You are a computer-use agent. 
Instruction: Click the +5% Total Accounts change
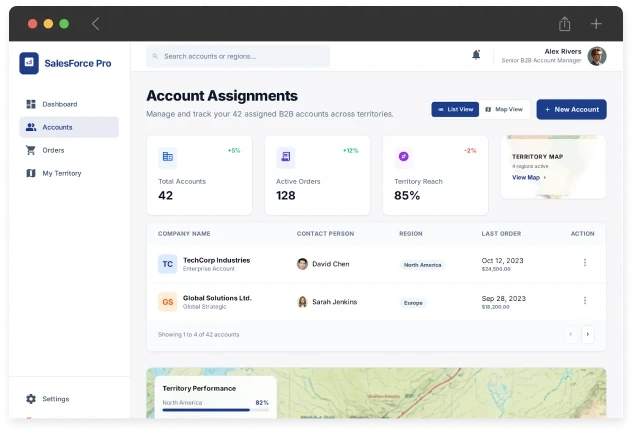click(x=234, y=151)
